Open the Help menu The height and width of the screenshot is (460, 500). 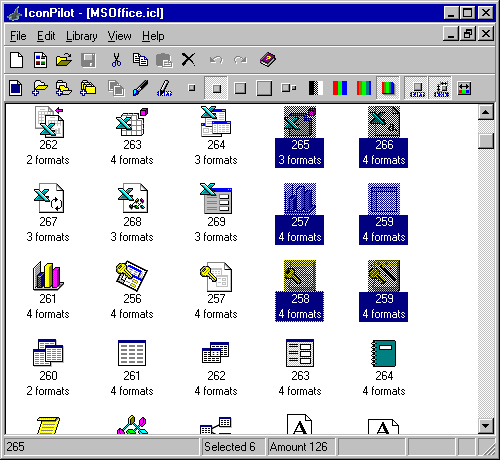pyautogui.click(x=153, y=36)
